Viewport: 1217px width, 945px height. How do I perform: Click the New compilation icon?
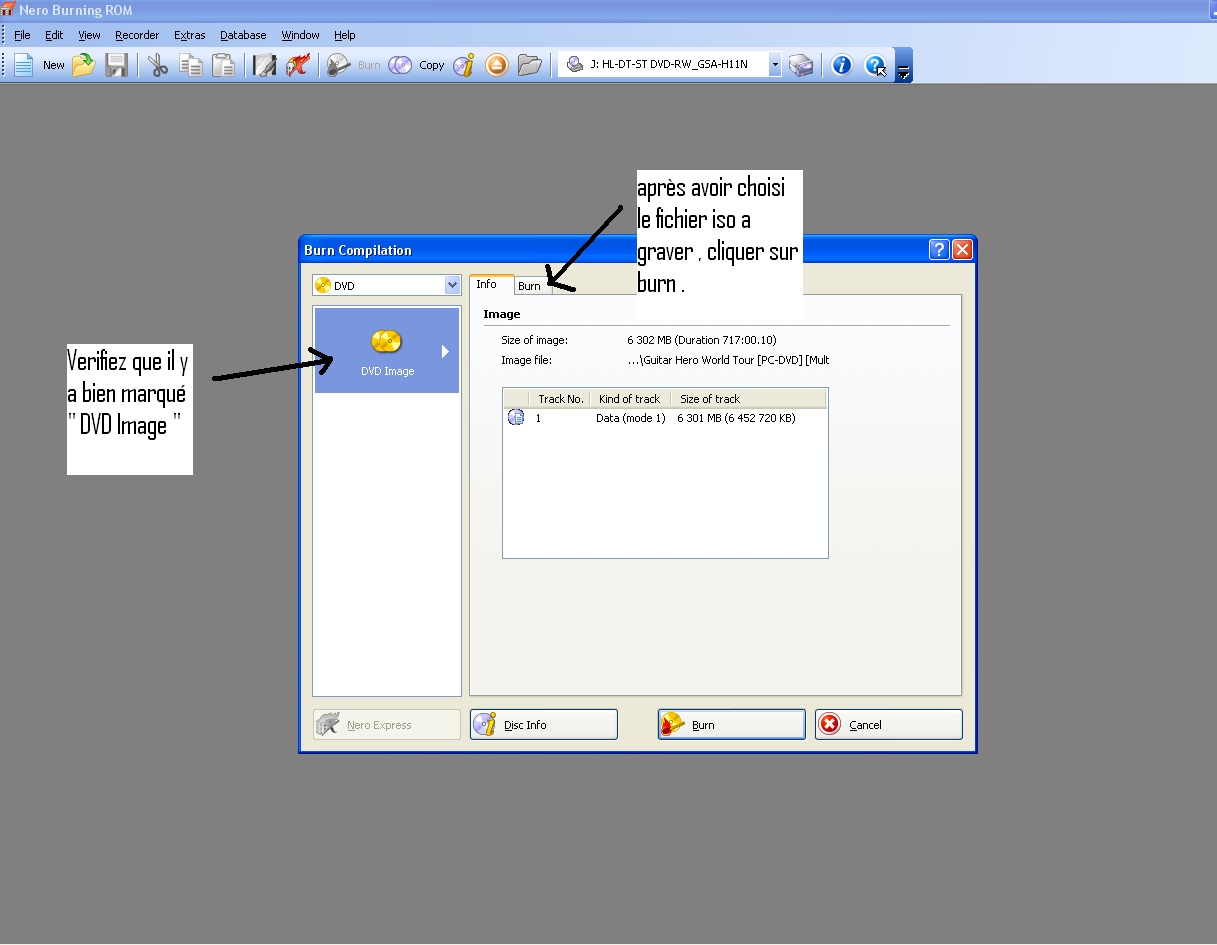pyautogui.click(x=24, y=65)
